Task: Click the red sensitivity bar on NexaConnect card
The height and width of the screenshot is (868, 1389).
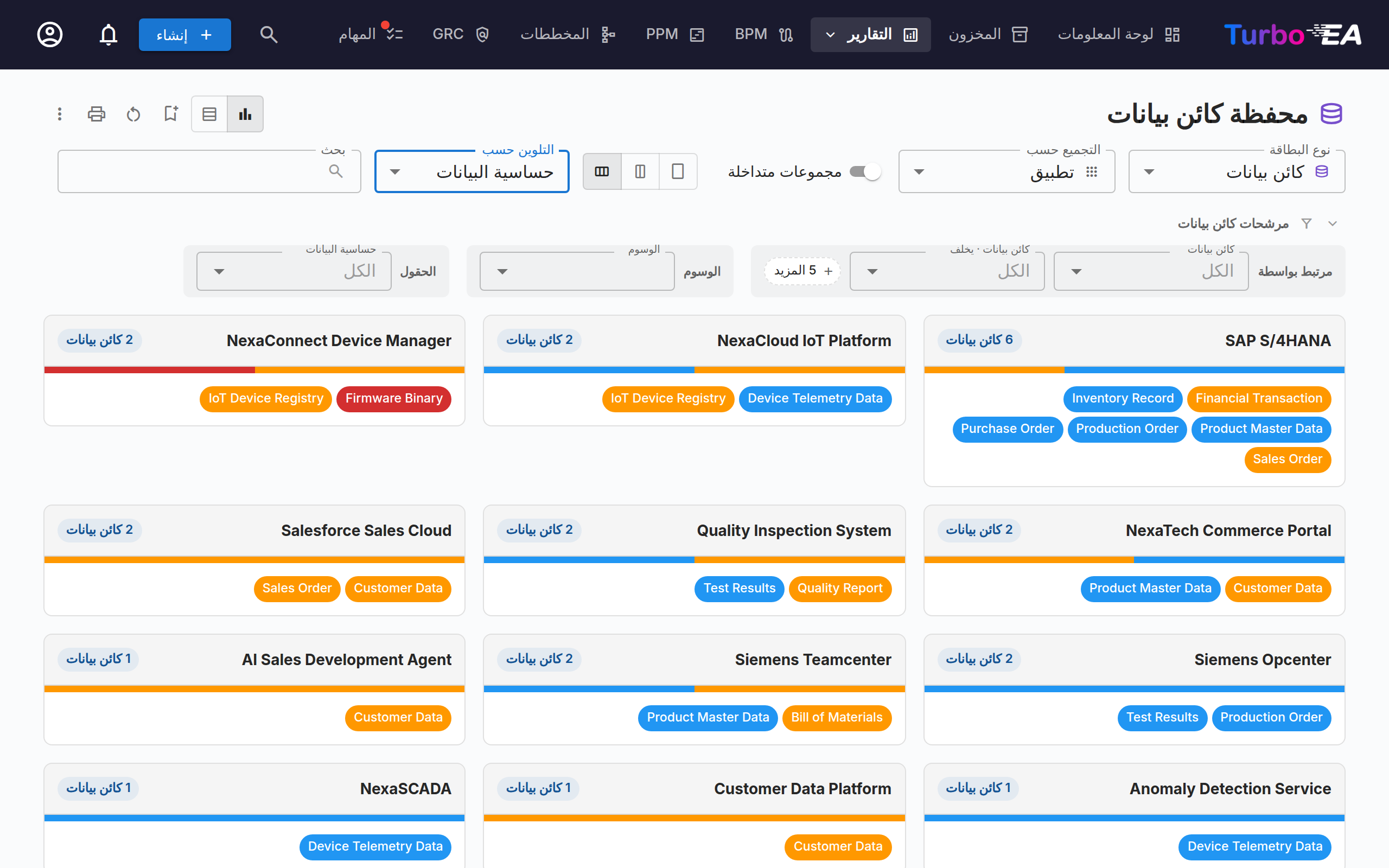Action: [x=149, y=369]
